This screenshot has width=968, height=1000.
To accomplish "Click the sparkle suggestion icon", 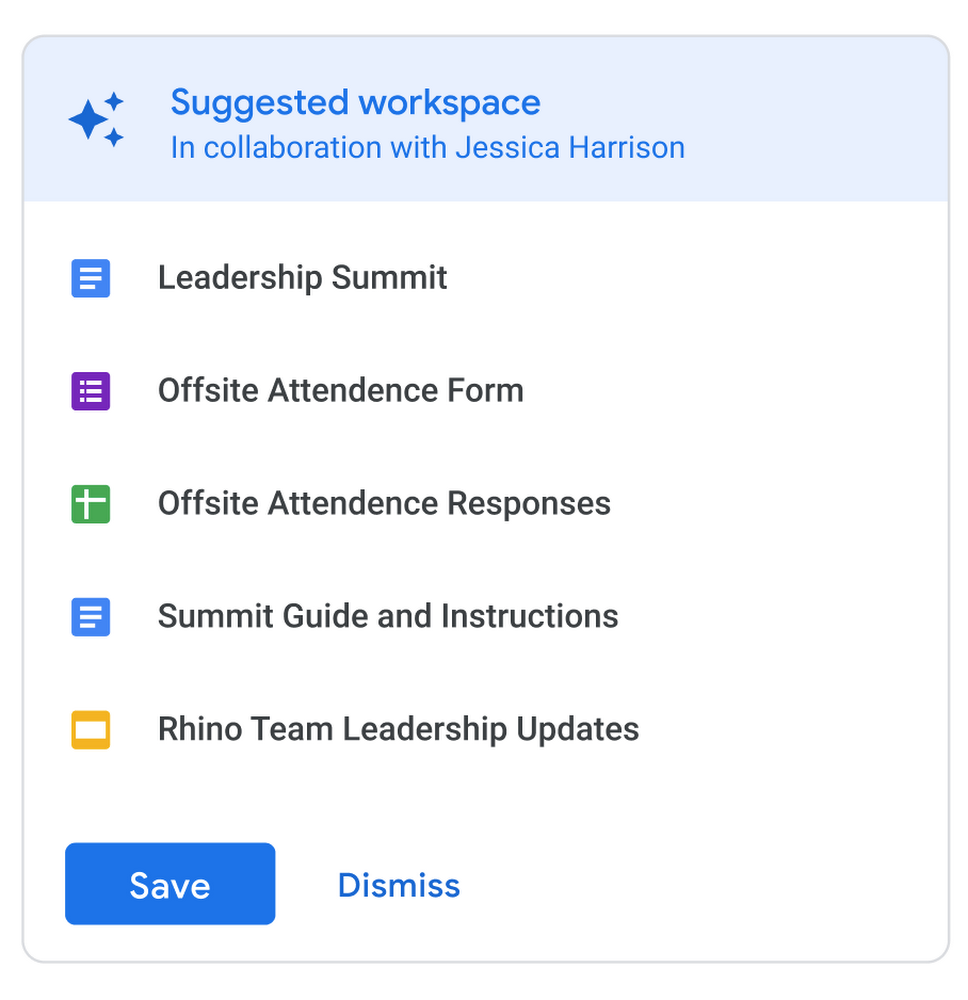I will pos(96,120).
